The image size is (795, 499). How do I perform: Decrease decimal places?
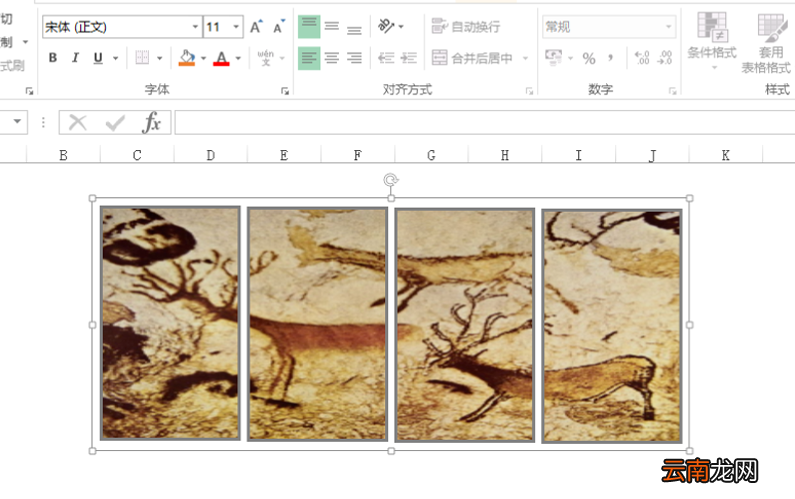pyautogui.click(x=665, y=58)
